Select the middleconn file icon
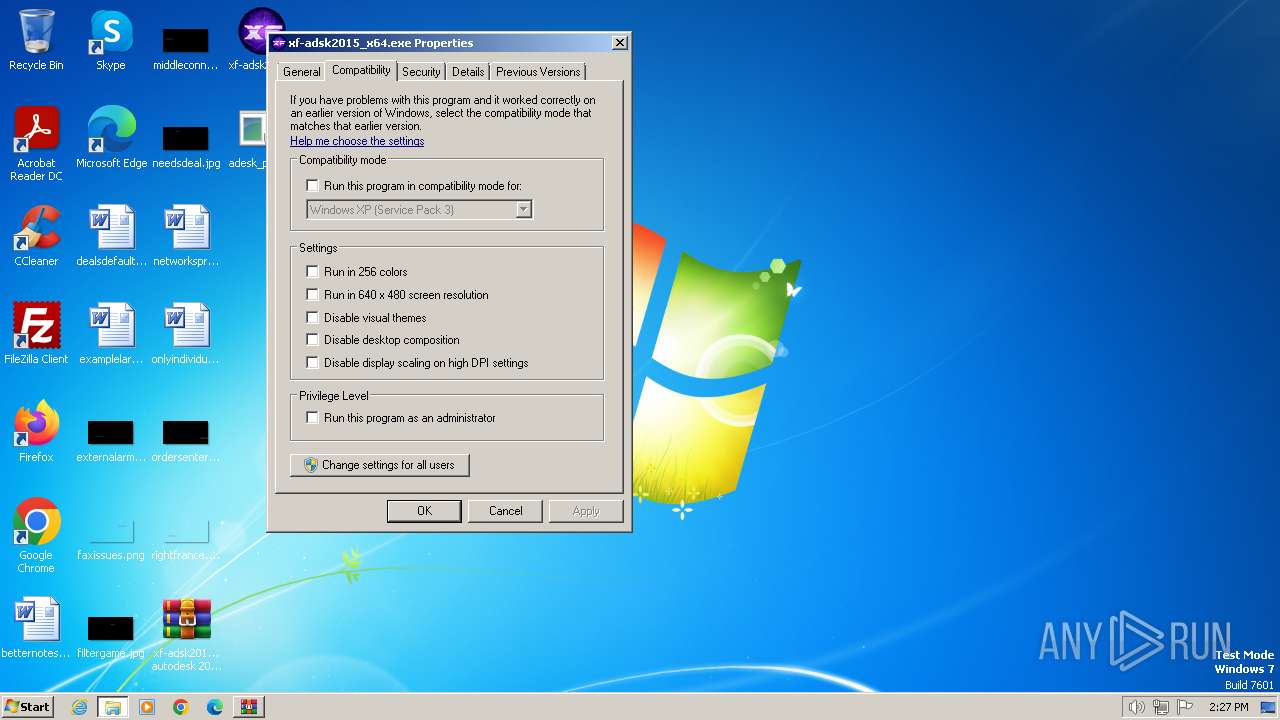This screenshot has height=720, width=1280. [186, 48]
